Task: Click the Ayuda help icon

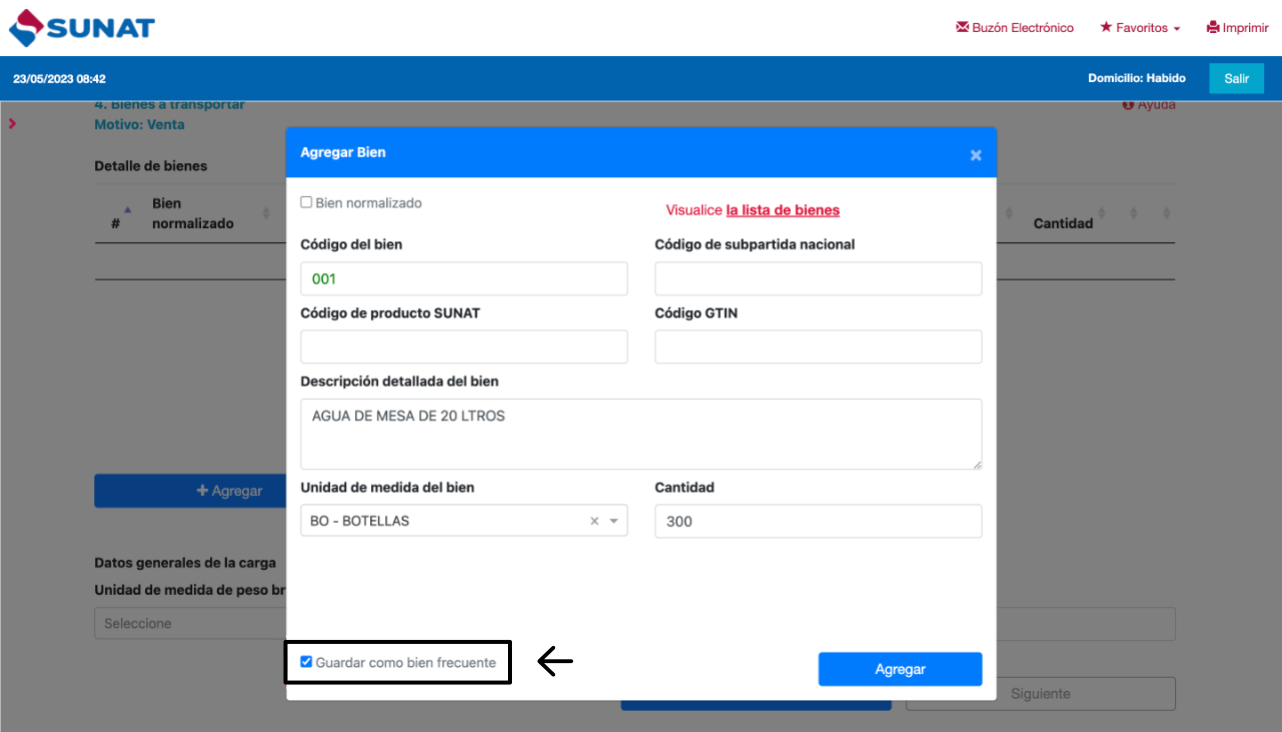Action: coord(1128,105)
